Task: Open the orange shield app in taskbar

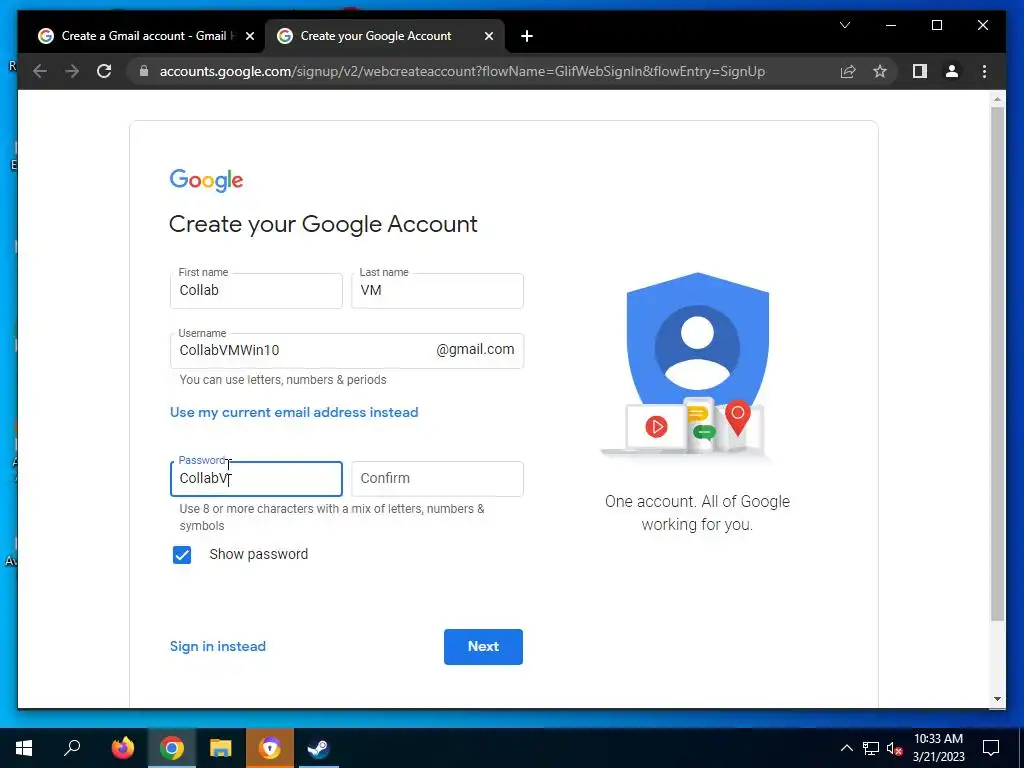Action: coord(270,748)
